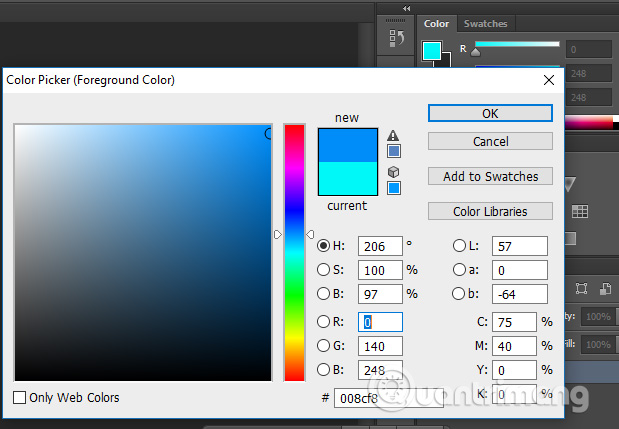Switch to the Swatches tab
The height and width of the screenshot is (429, 619).
point(485,24)
